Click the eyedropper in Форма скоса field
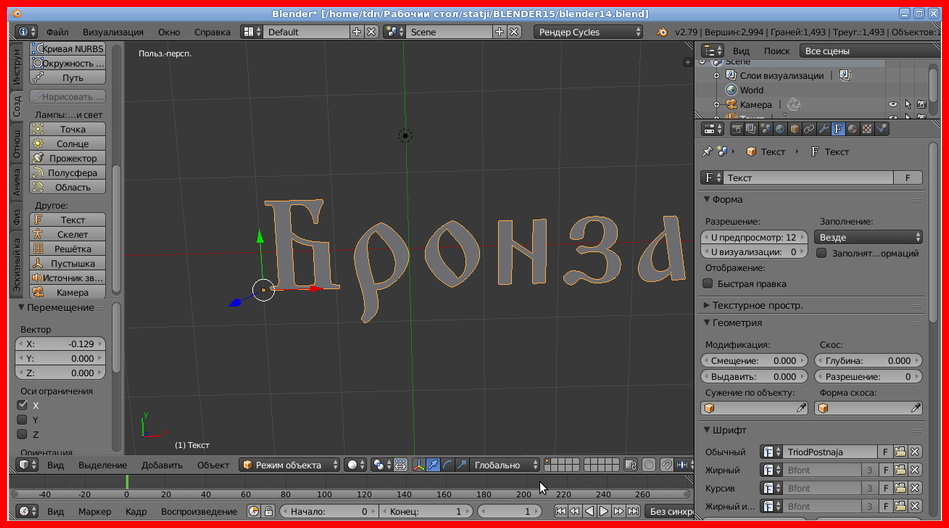949x528 pixels. [x=915, y=408]
